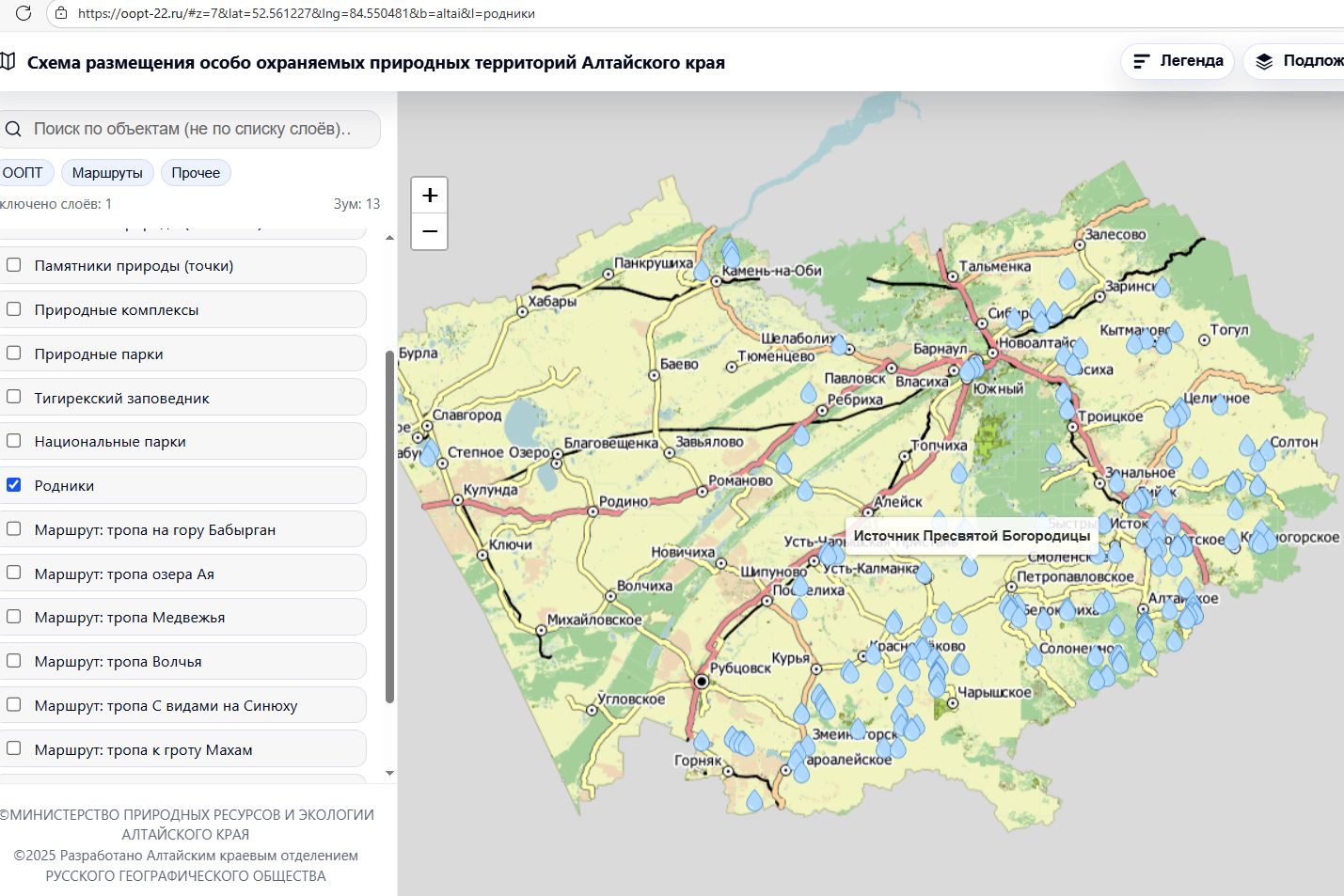Zoom in the map with plus button

430,196
